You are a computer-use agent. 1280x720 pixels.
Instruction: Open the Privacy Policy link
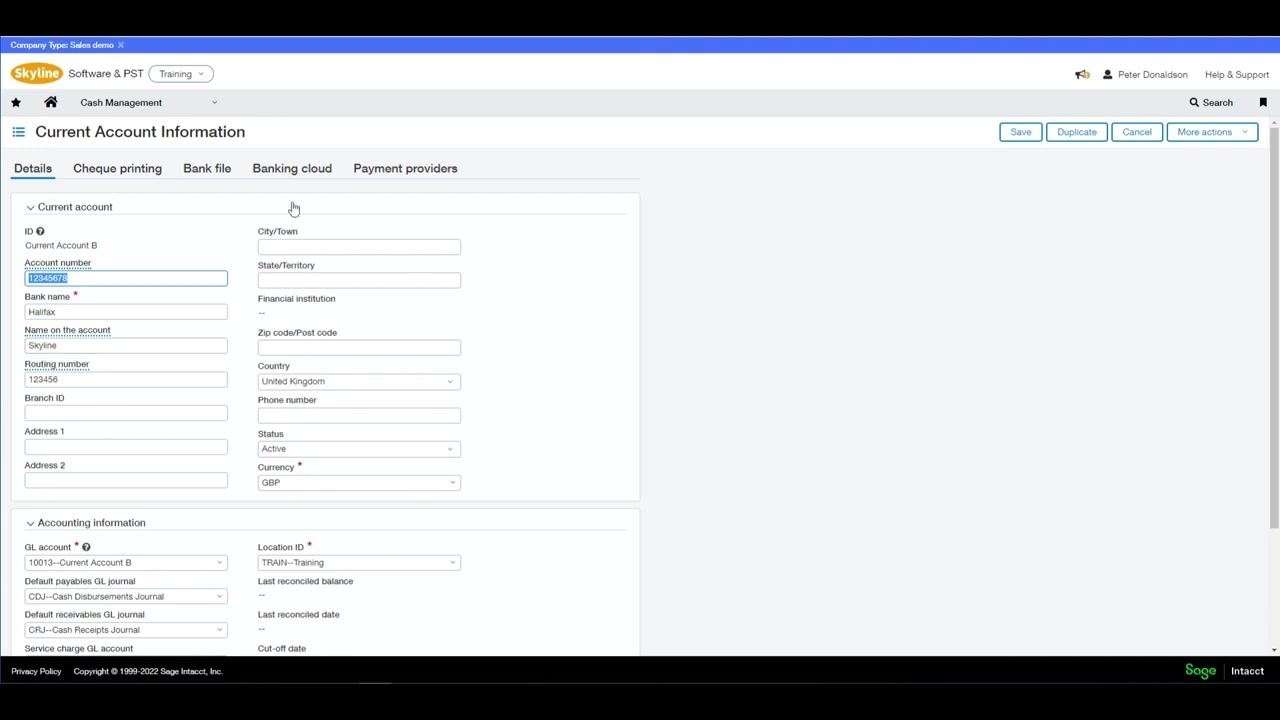click(36, 671)
